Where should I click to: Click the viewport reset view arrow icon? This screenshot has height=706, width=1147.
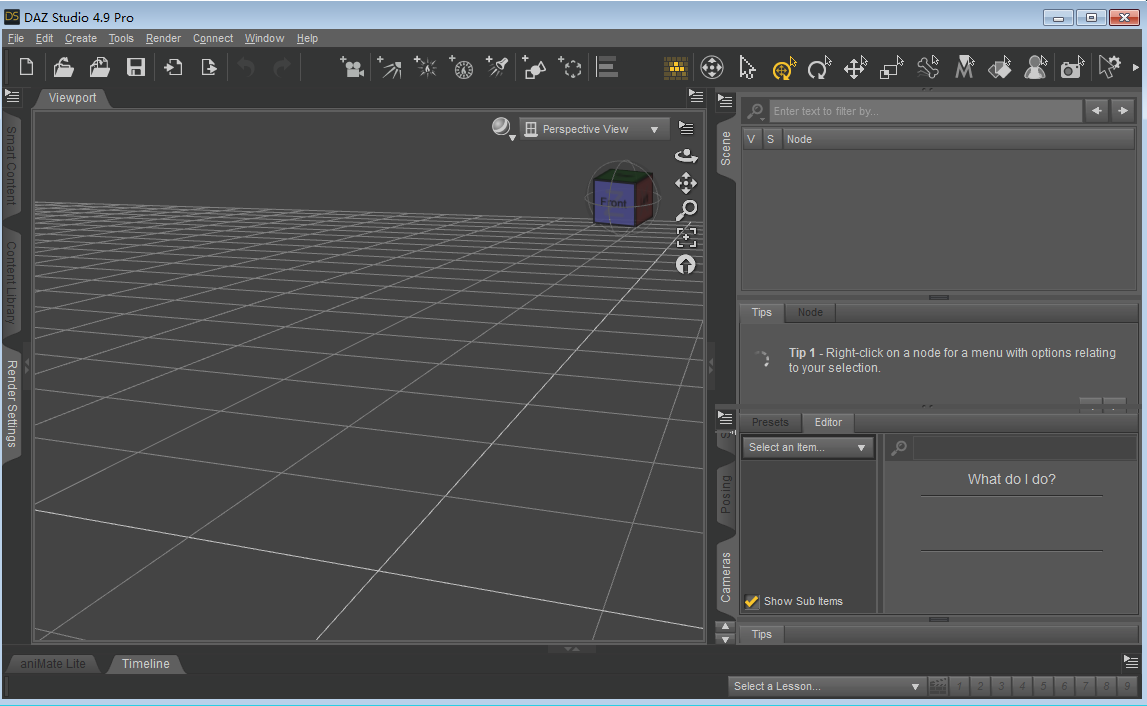(x=685, y=264)
